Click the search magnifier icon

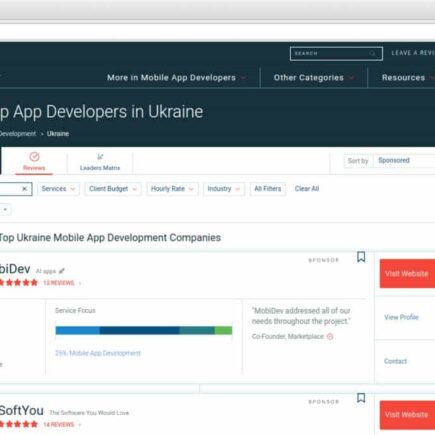click(372, 54)
